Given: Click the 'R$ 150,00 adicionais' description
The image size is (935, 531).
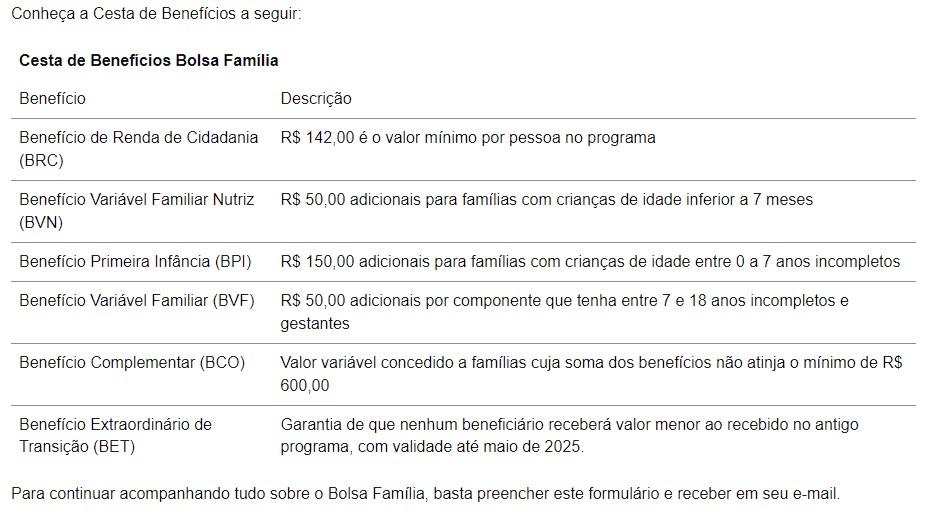Looking at the screenshot, I should pos(590,261).
